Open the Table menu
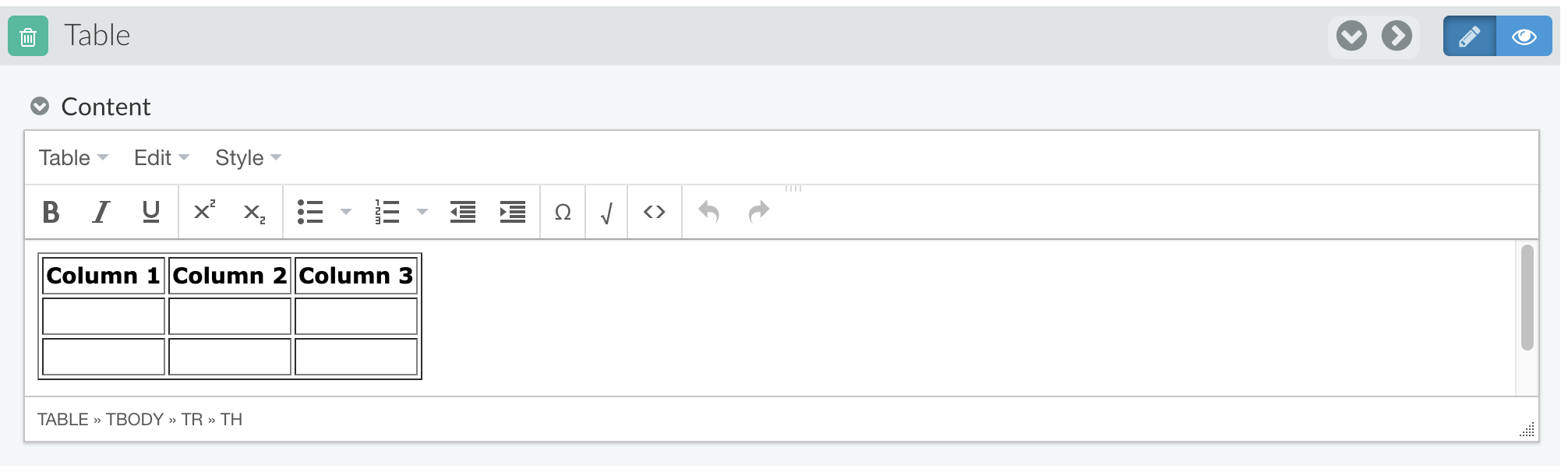Viewport: 1568px width, 472px height. click(73, 158)
